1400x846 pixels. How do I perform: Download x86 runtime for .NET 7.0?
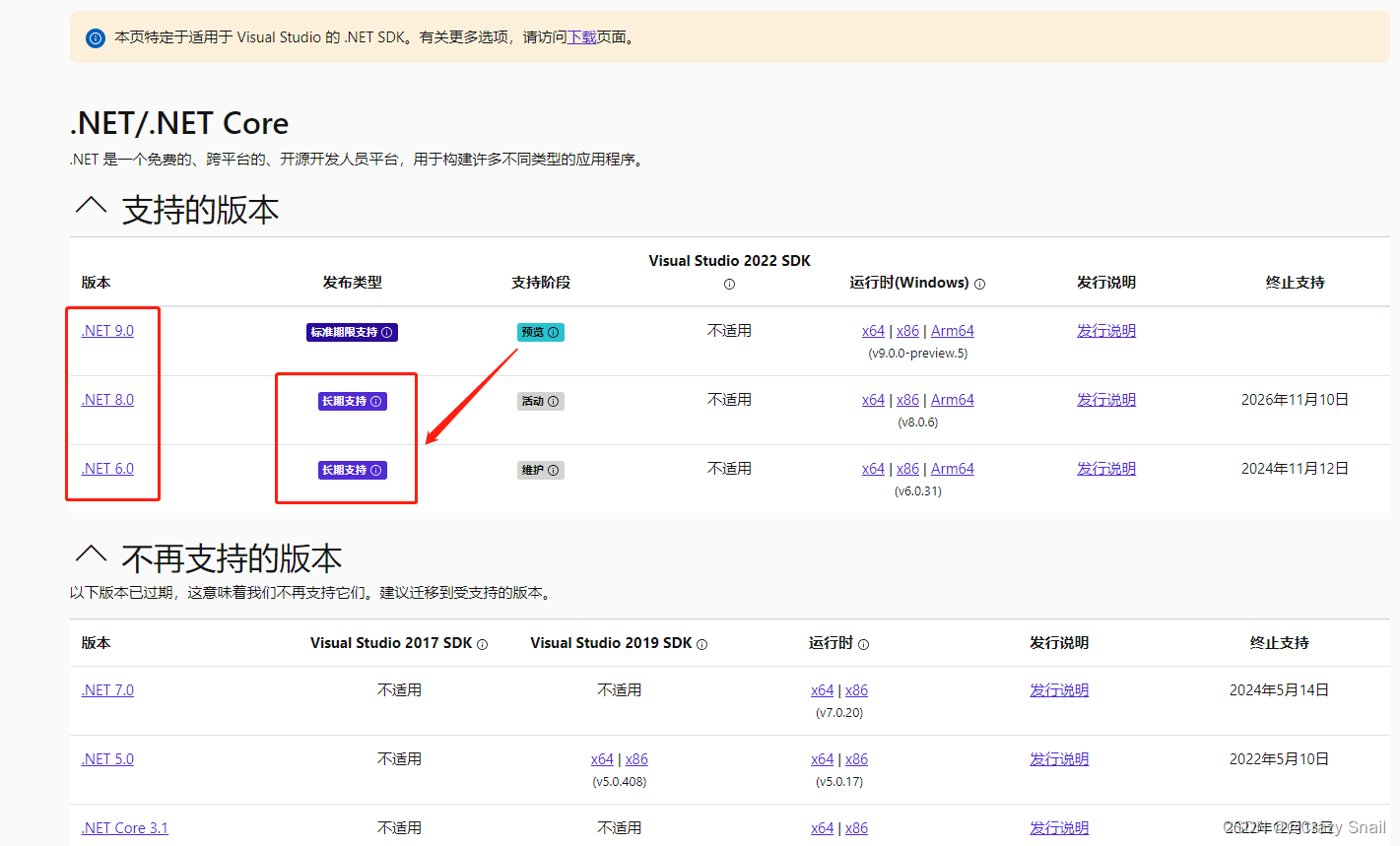(856, 690)
